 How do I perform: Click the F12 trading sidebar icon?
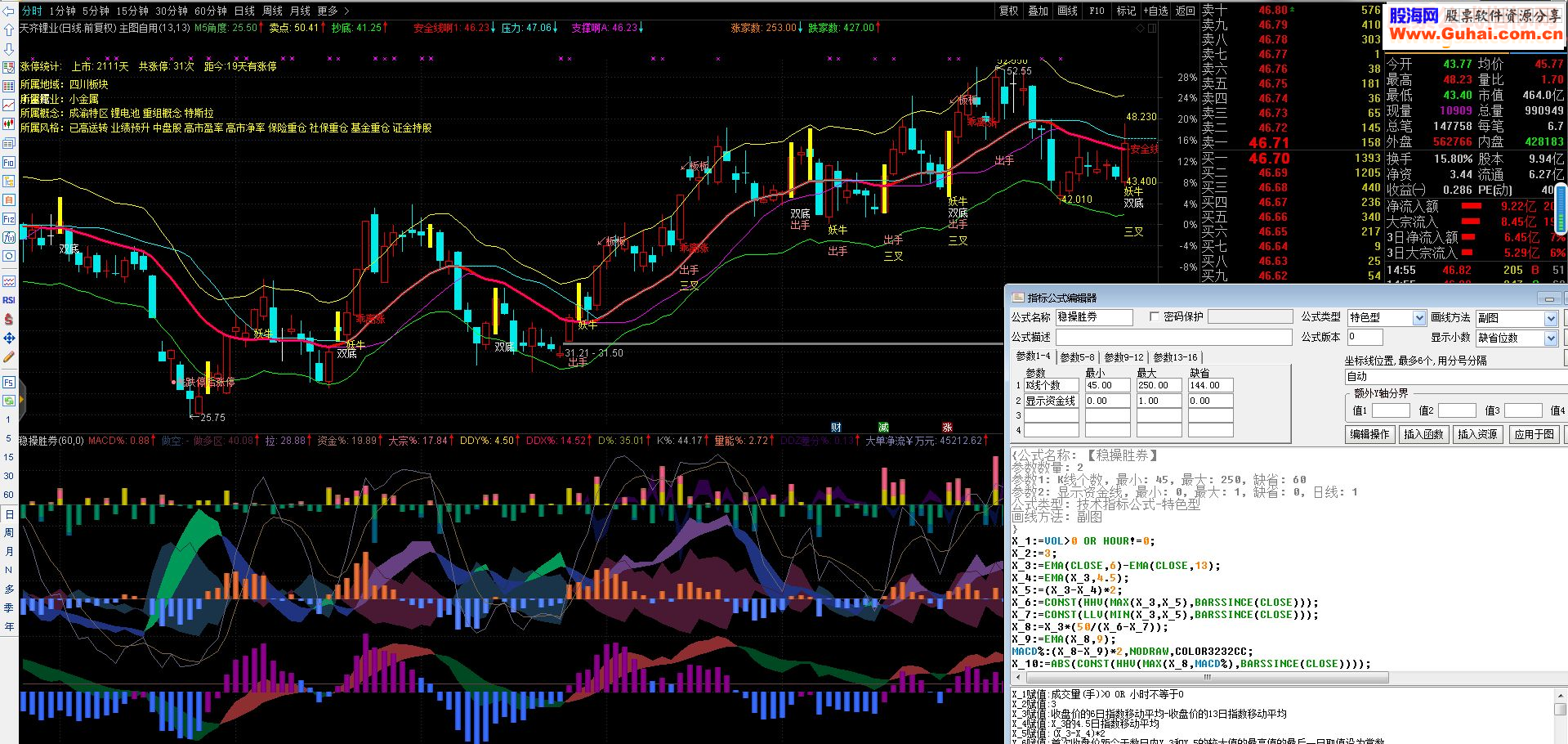(x=9, y=219)
